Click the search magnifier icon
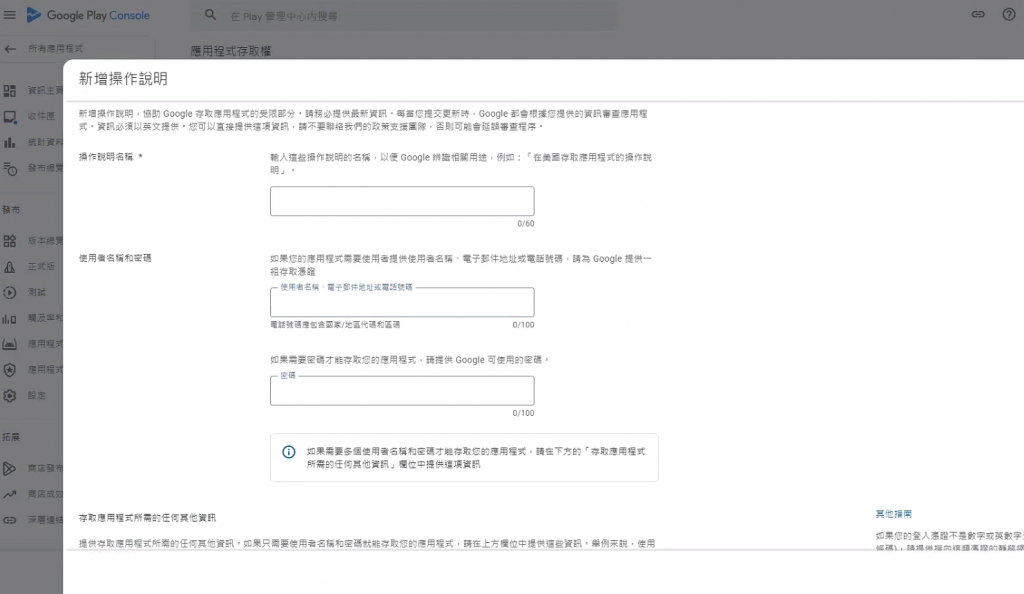The width and height of the screenshot is (1024, 594). click(210, 14)
